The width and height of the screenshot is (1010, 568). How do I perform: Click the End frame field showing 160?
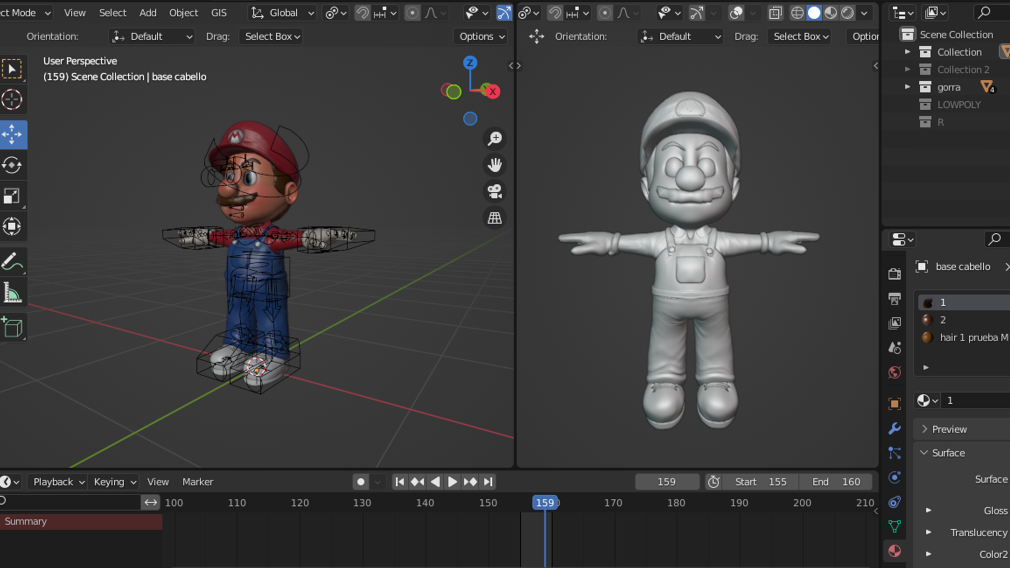836,482
